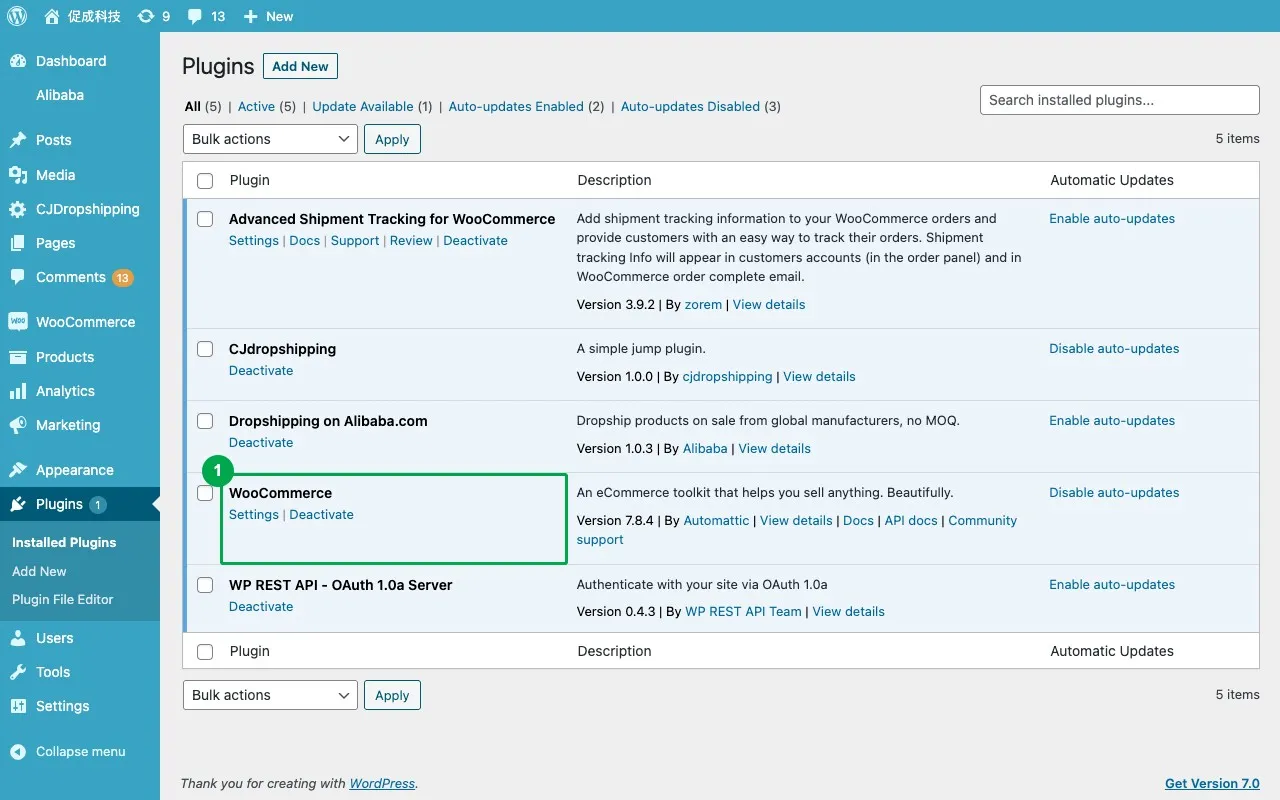Viewport: 1280px width, 800px height.
Task: Click the Appearance paintbrush icon
Action: [18, 470]
